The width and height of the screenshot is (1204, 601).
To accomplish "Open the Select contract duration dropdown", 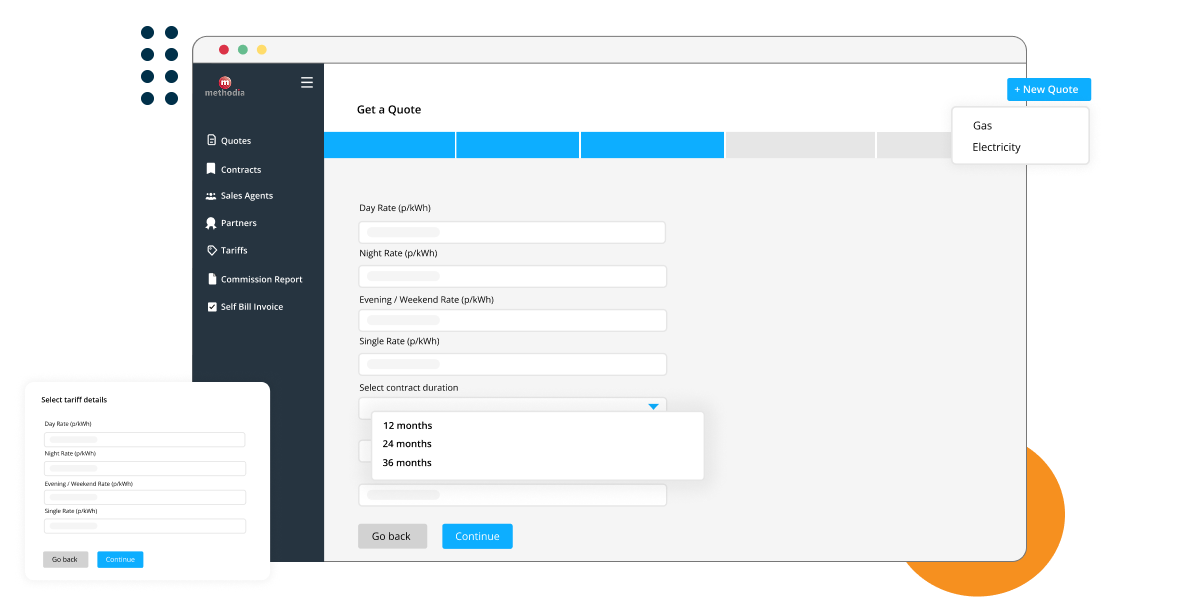I will click(652, 406).
